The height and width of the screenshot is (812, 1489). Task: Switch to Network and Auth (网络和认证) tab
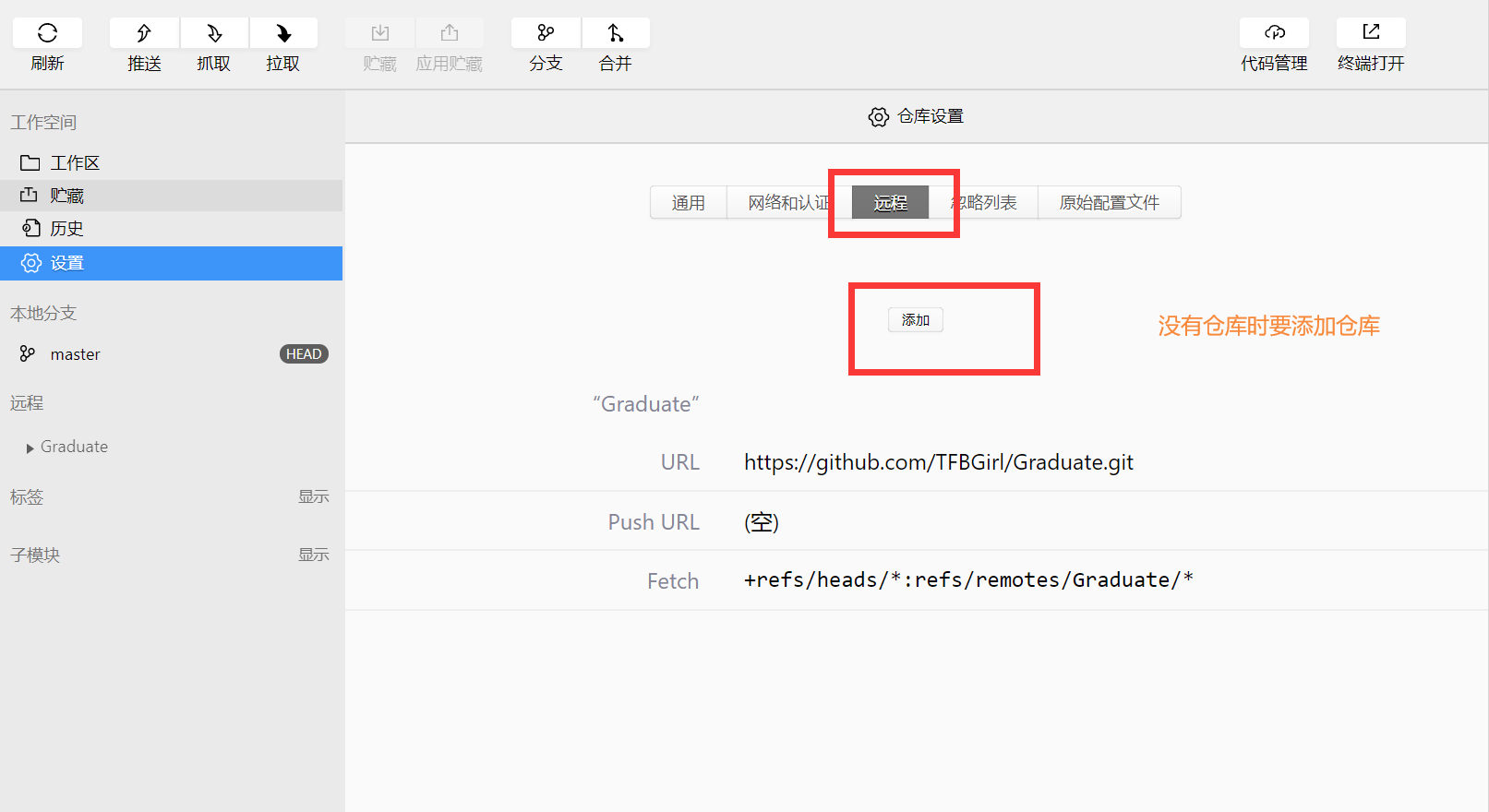pyautogui.click(x=789, y=203)
